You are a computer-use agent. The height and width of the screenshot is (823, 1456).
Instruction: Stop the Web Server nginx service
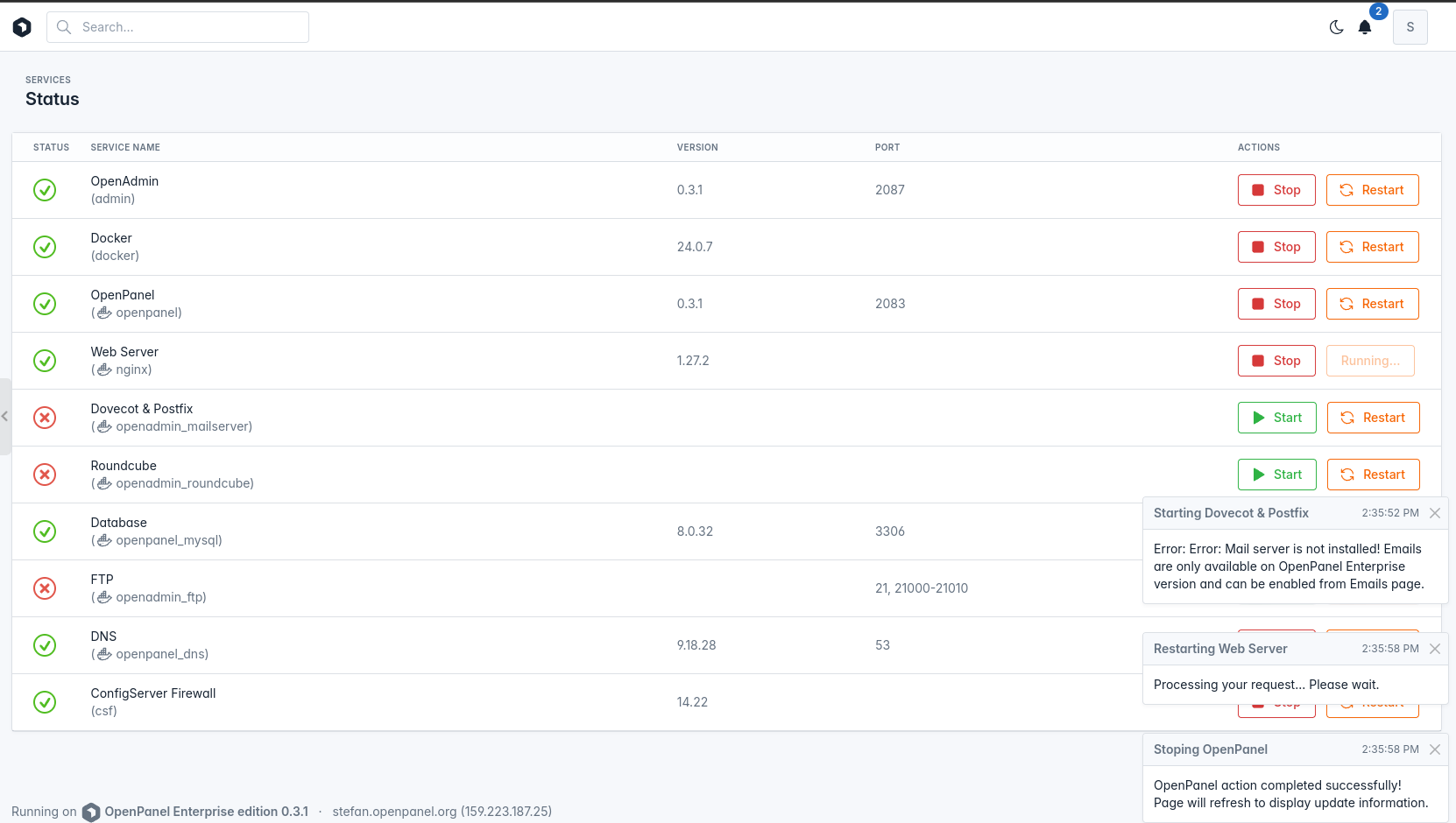(x=1276, y=361)
